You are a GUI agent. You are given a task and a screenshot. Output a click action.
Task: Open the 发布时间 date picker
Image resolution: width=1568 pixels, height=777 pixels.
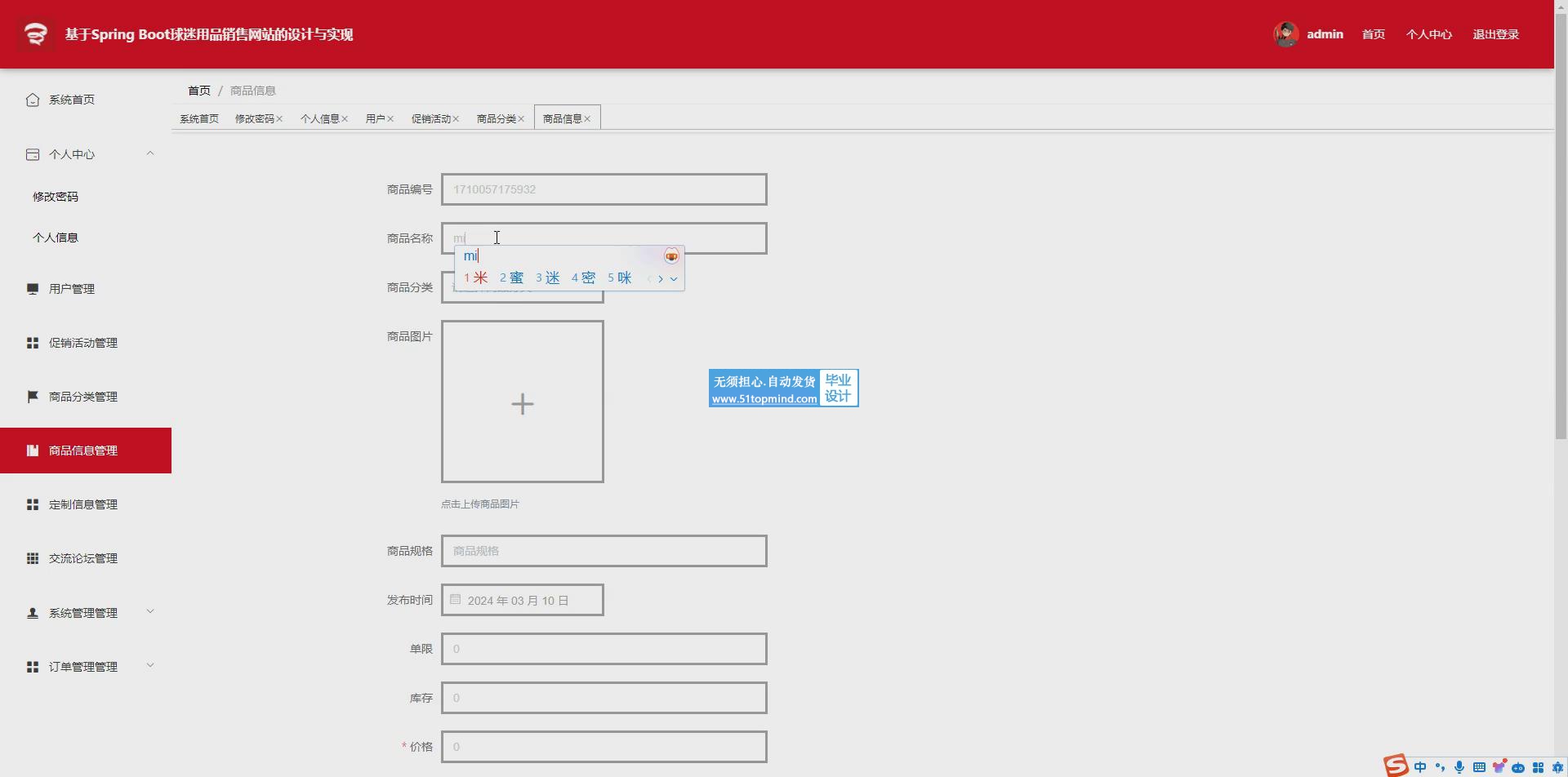[x=523, y=600]
